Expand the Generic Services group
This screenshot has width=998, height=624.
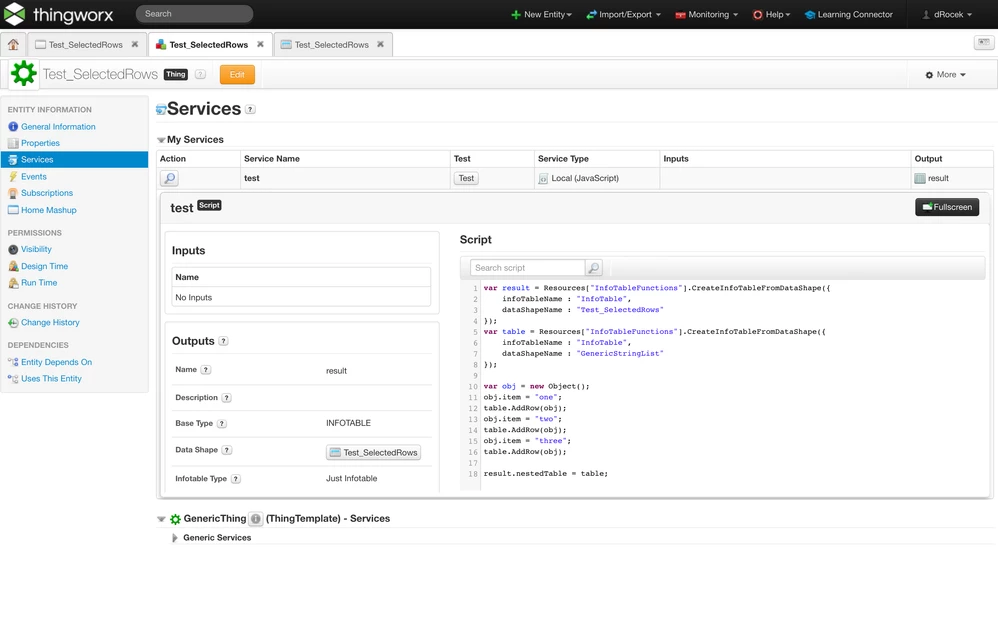pos(174,538)
